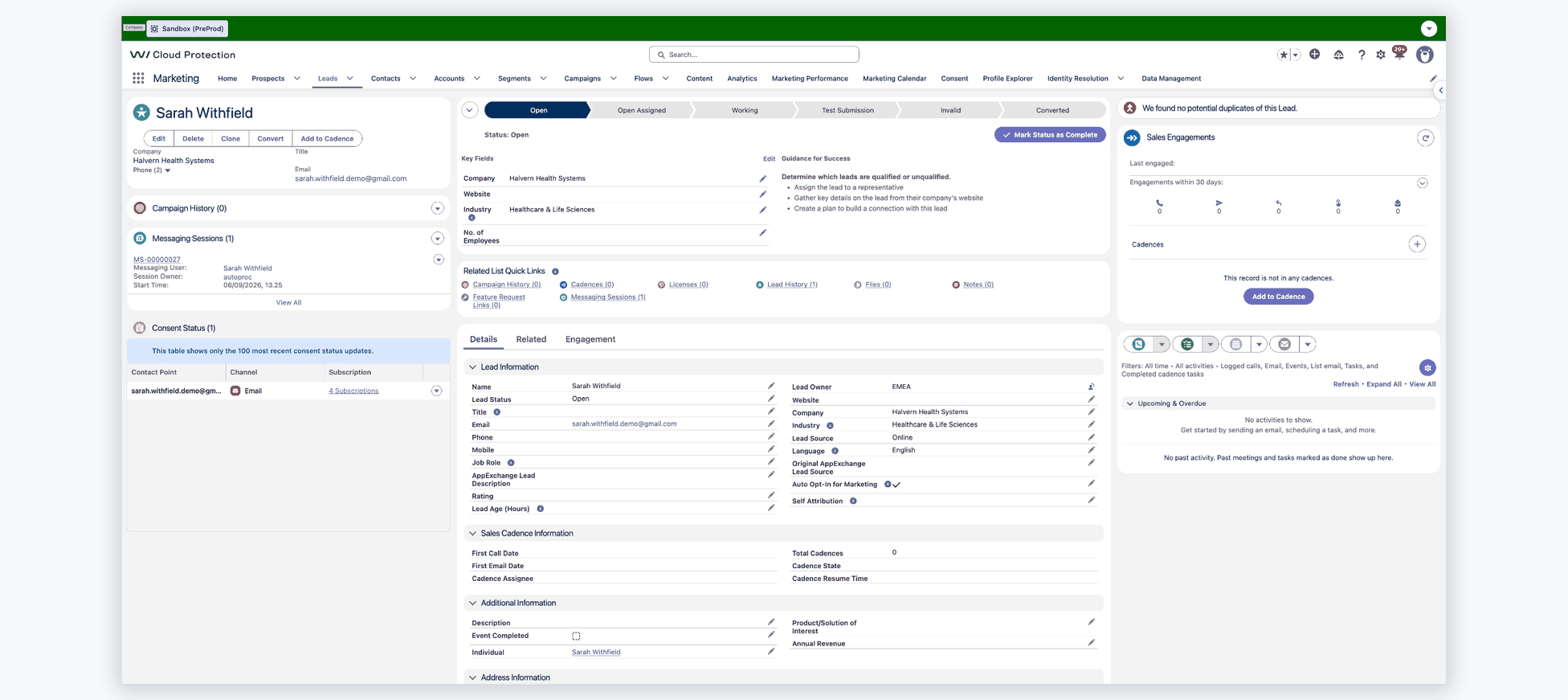Edit the Lead Status field pencil
The width and height of the screenshot is (1568, 700).
click(x=771, y=399)
